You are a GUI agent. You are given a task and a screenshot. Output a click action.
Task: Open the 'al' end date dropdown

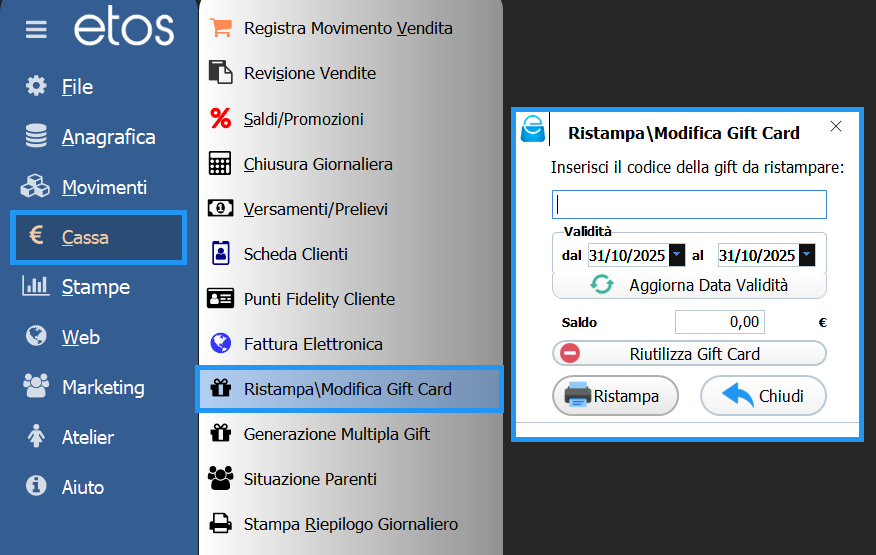pos(807,256)
